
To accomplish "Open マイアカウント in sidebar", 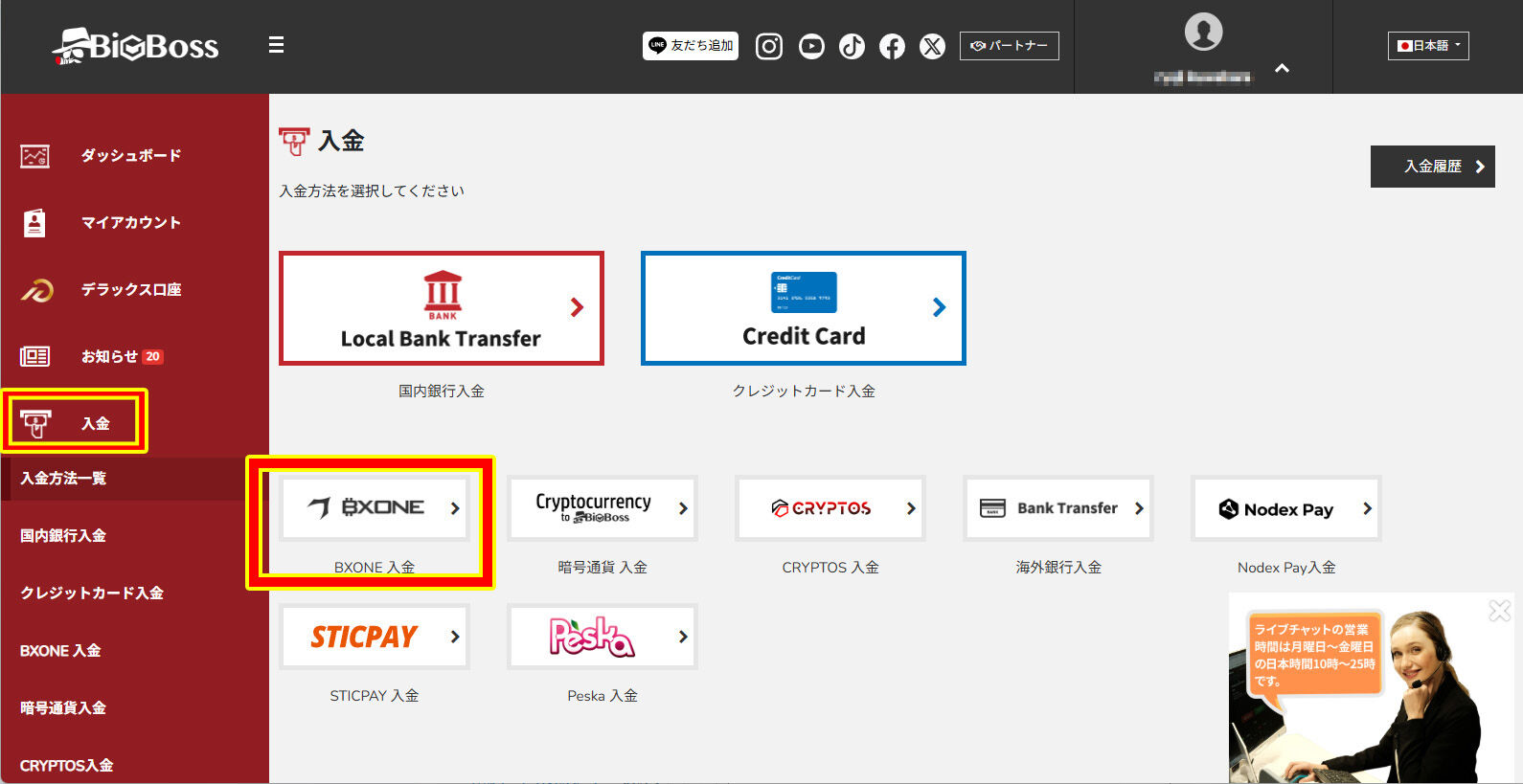I will (131, 223).
